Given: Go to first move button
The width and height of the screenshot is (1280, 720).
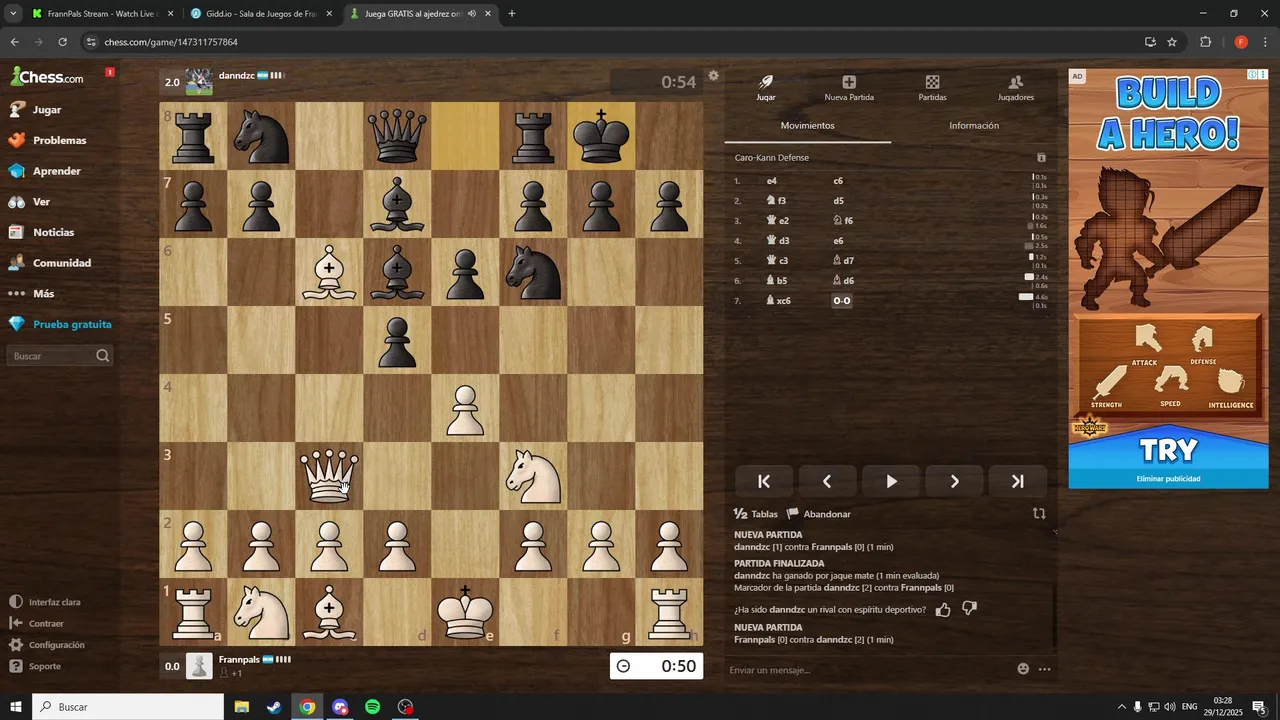Looking at the screenshot, I should click(764, 481).
